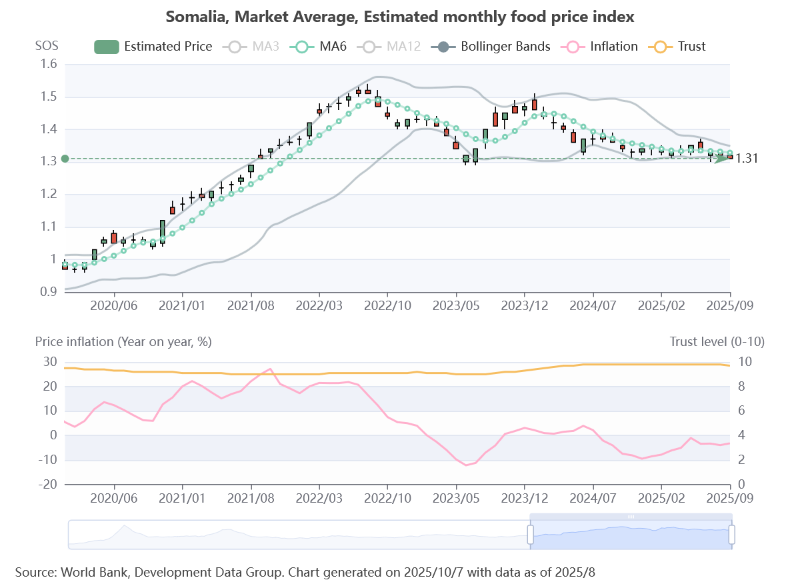Click the 1.31 latest price label
The image size is (800, 584).
click(747, 158)
